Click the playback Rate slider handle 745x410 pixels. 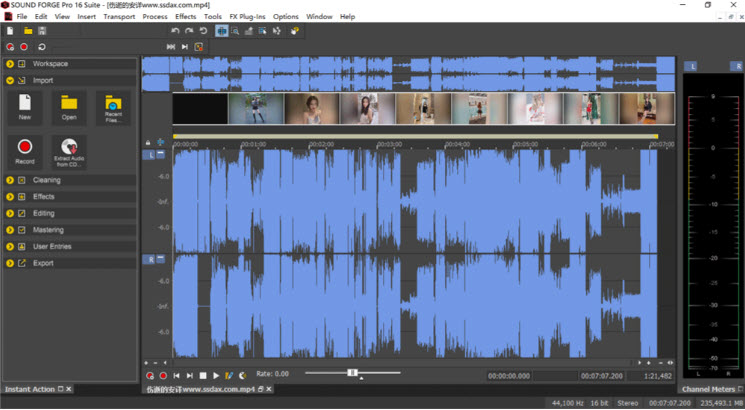[352, 373]
